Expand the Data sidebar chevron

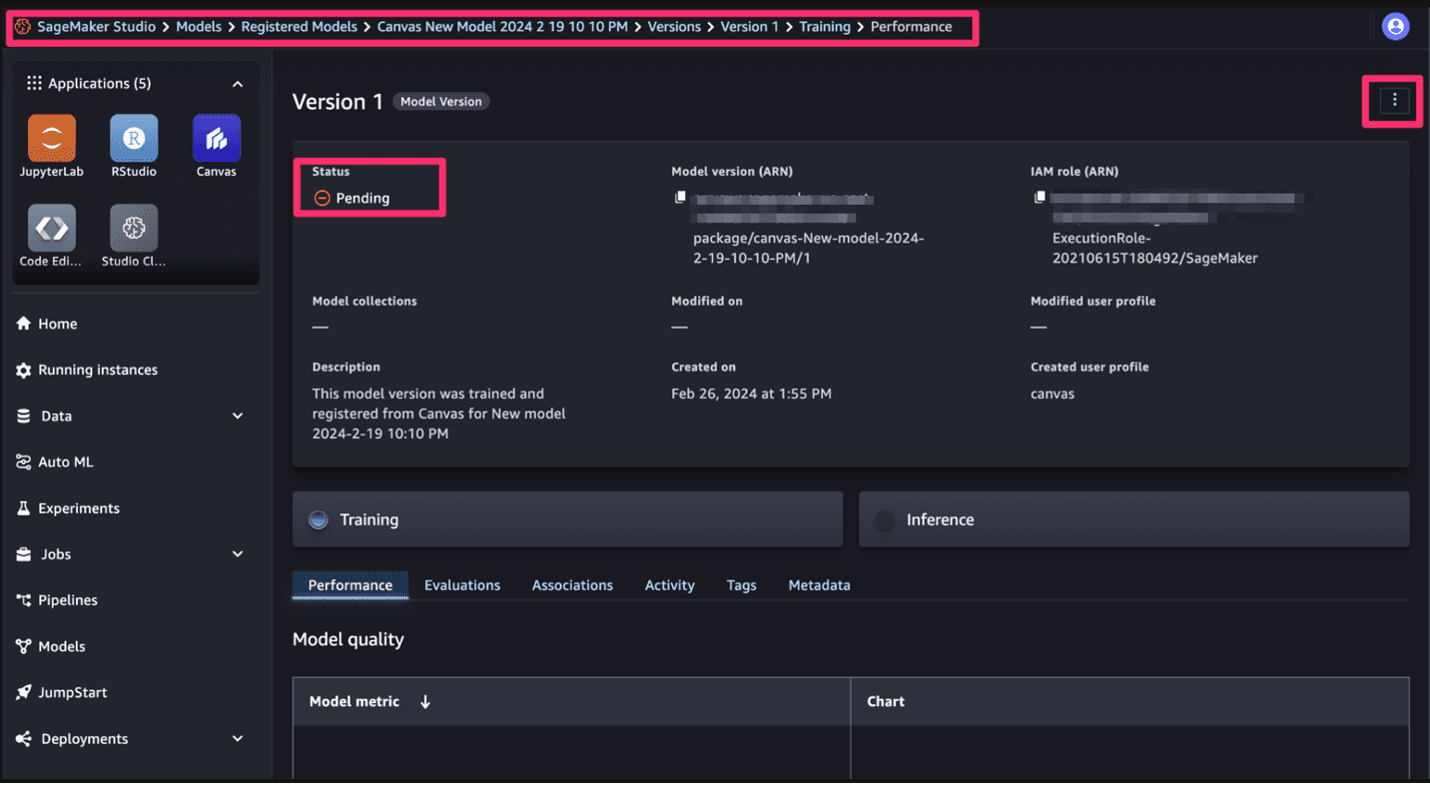(x=237, y=416)
